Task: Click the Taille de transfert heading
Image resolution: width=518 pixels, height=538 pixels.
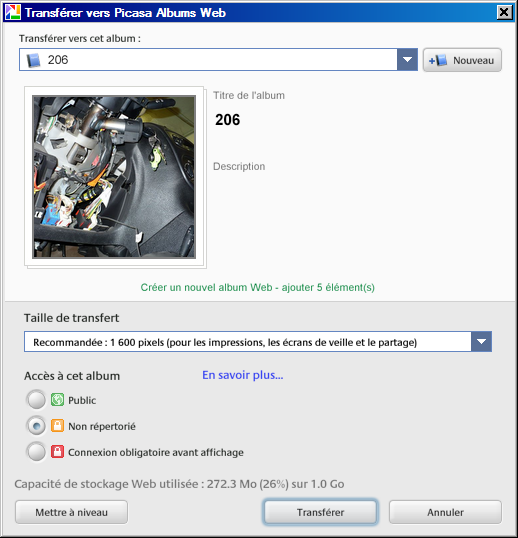Action: click(x=71, y=318)
